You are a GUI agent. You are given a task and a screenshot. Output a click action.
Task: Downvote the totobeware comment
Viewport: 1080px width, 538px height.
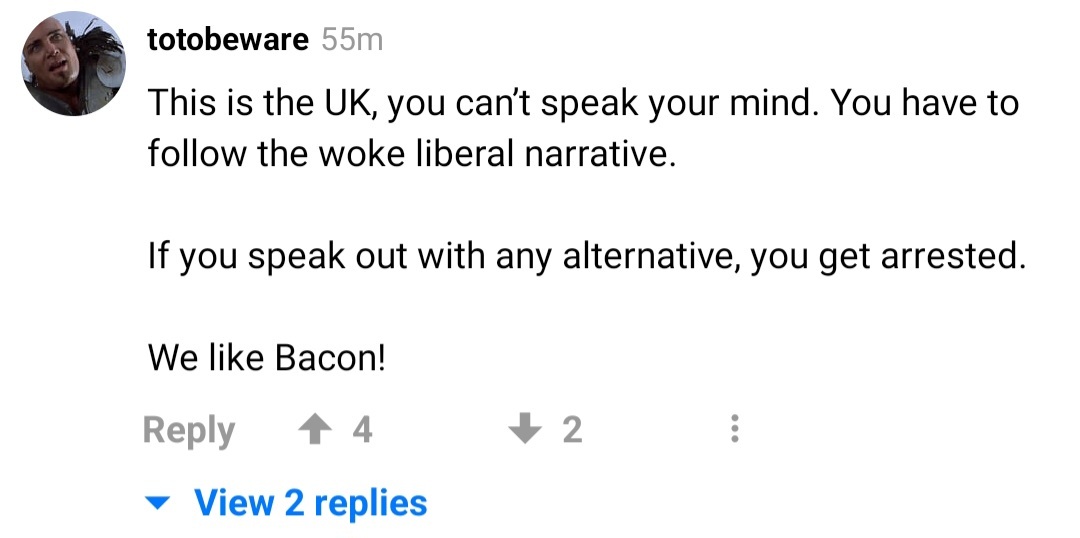point(523,430)
